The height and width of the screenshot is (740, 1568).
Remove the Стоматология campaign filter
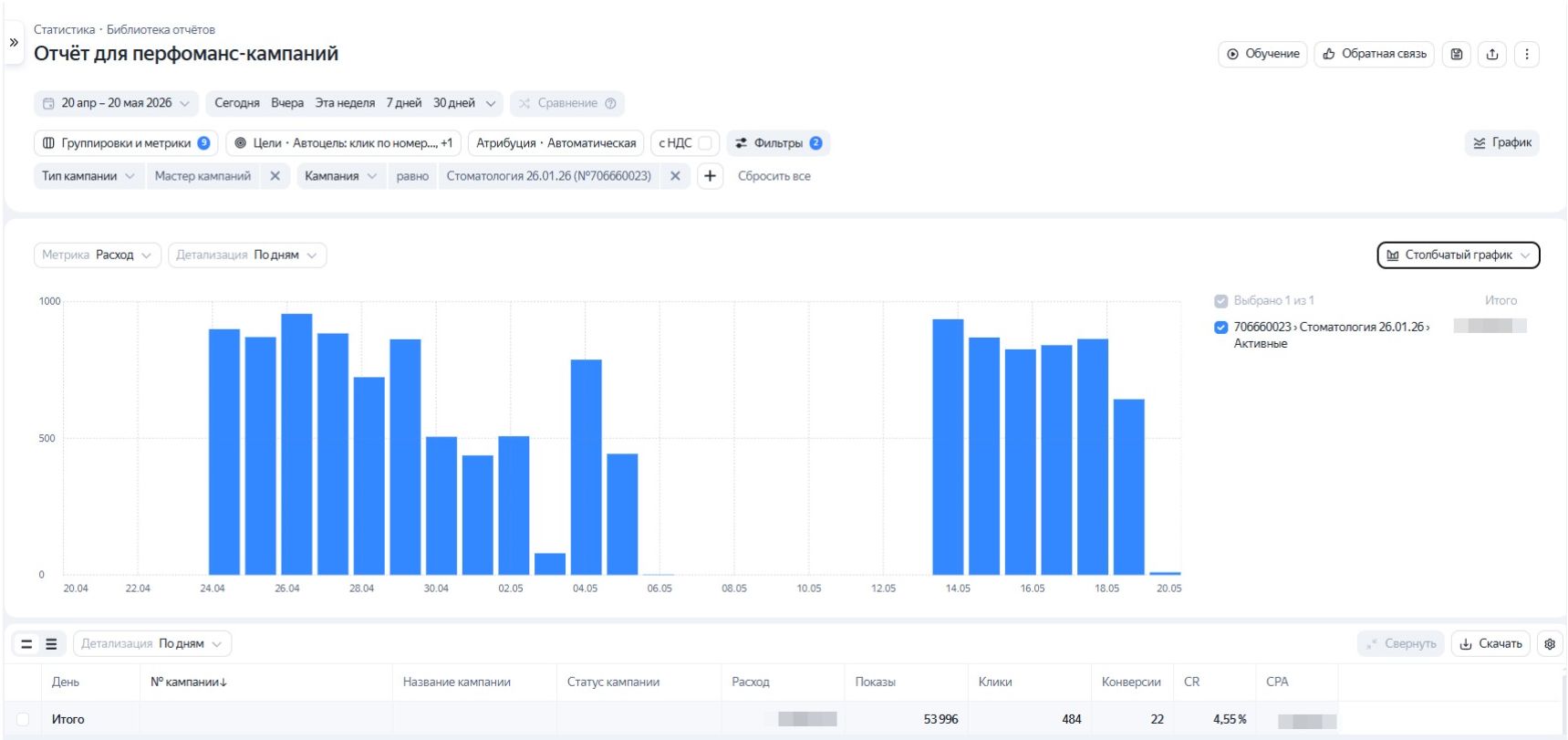[675, 176]
